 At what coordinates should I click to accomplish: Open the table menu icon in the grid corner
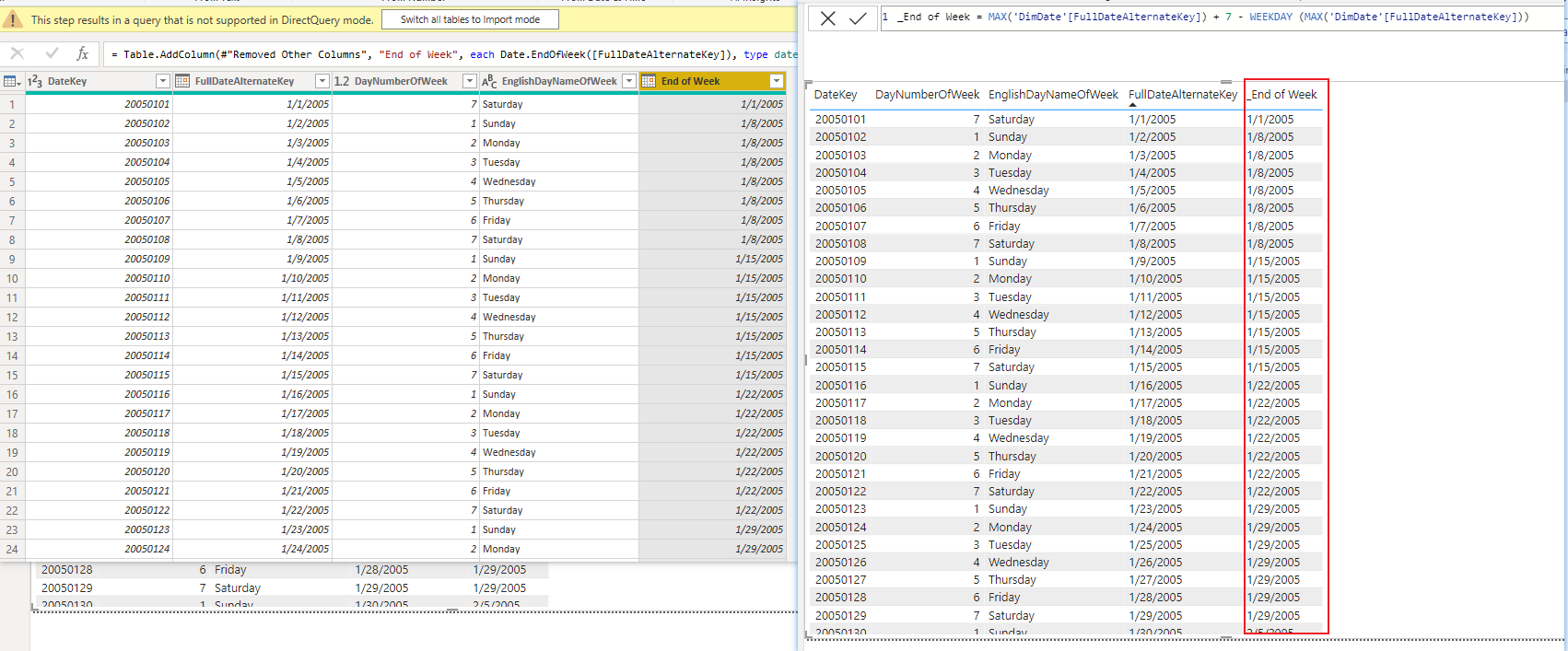pos(12,81)
